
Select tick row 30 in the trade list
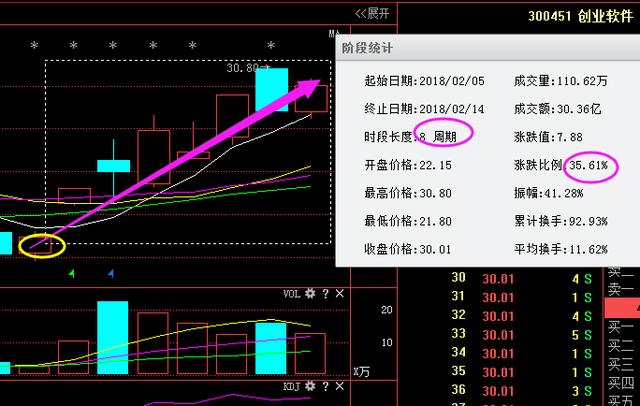tap(522, 279)
